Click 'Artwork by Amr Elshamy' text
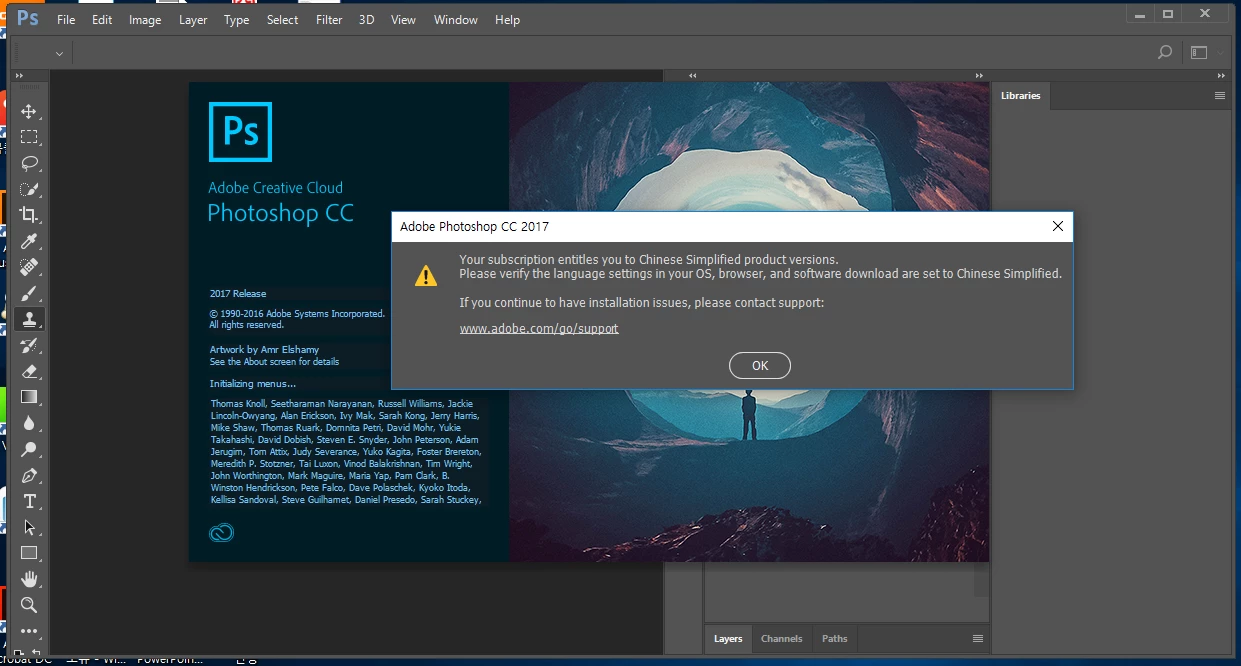1241x666 pixels. 264,350
